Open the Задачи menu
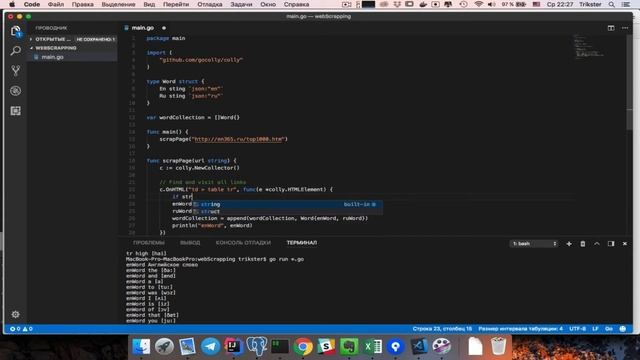Viewport: 640px width, 360px height. 241,4
